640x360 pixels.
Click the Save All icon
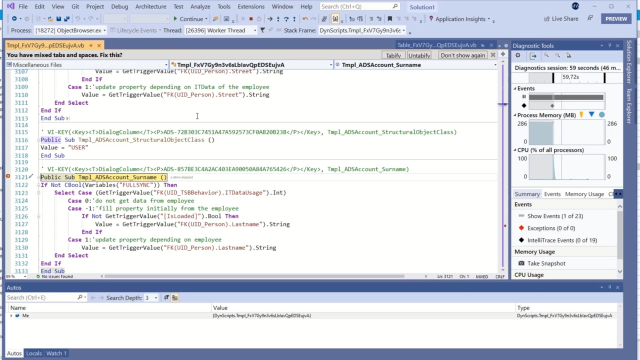click(x=67, y=19)
